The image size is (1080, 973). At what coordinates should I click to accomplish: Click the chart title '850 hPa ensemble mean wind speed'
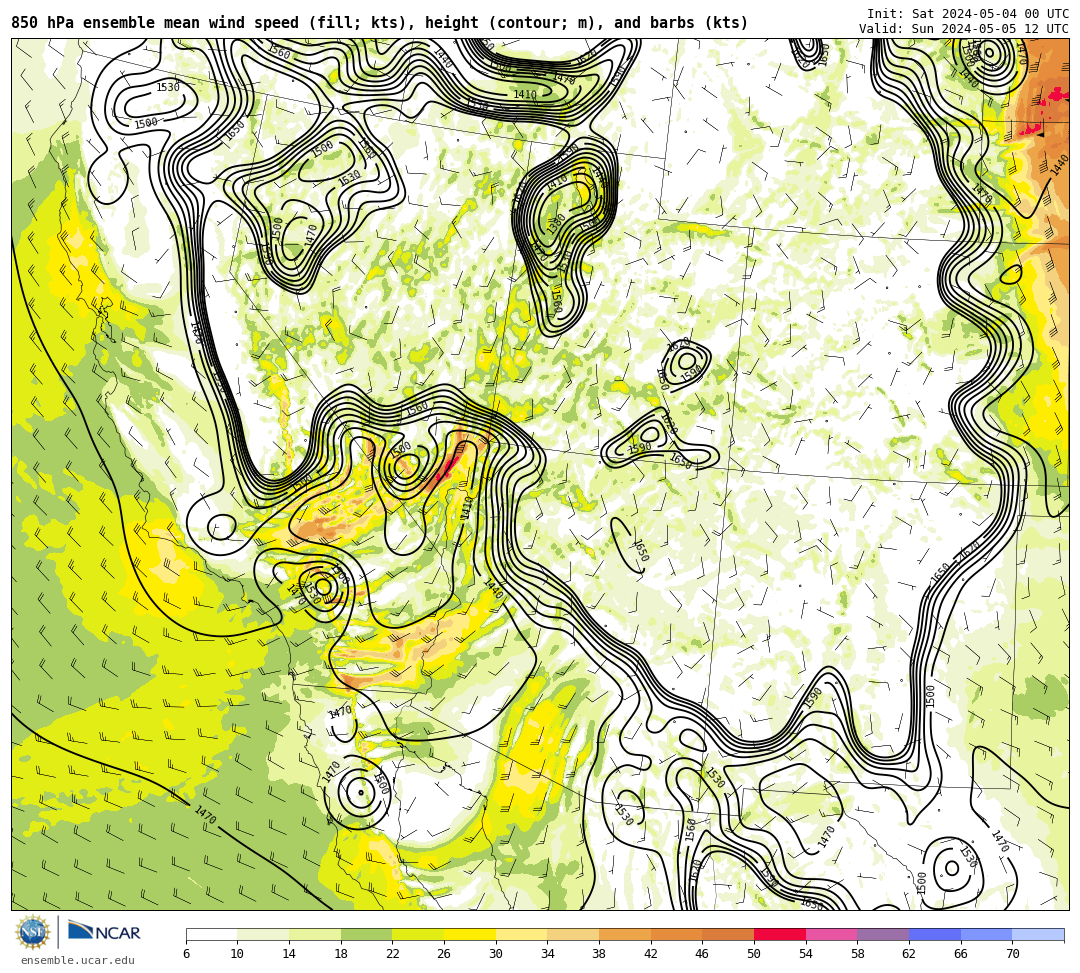pos(155,23)
